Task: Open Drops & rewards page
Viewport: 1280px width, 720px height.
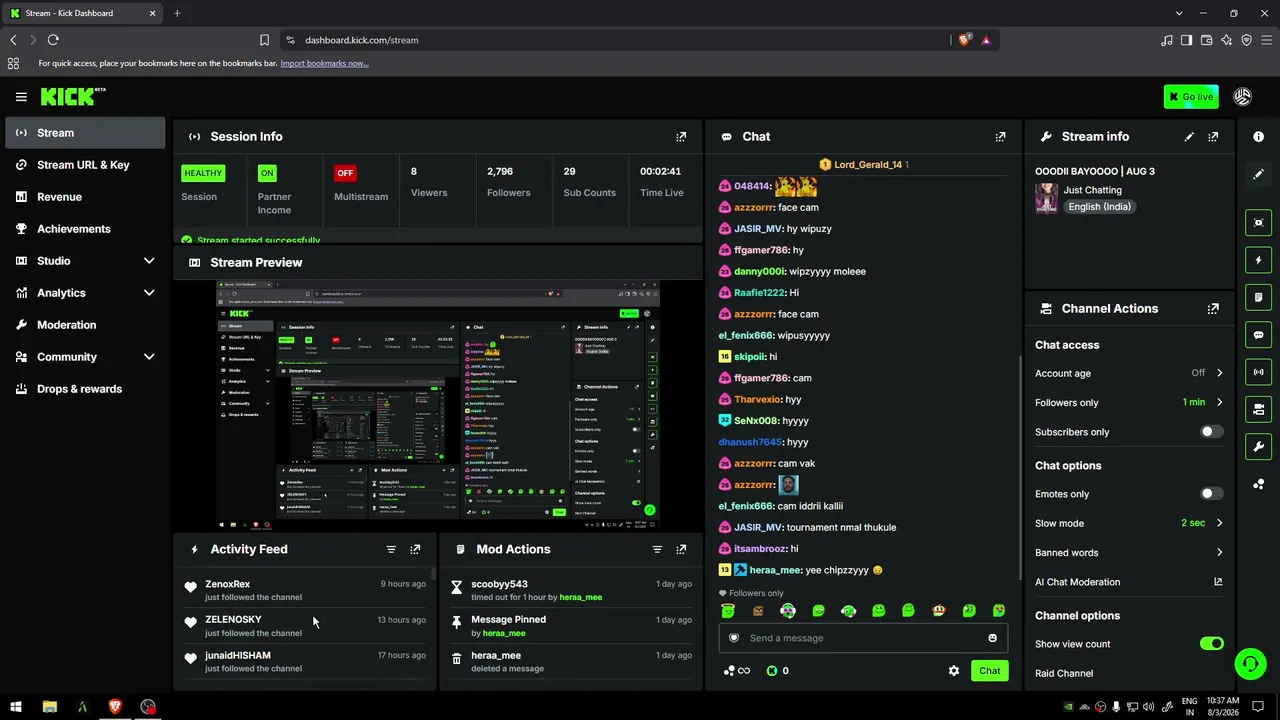Action: tap(86, 389)
